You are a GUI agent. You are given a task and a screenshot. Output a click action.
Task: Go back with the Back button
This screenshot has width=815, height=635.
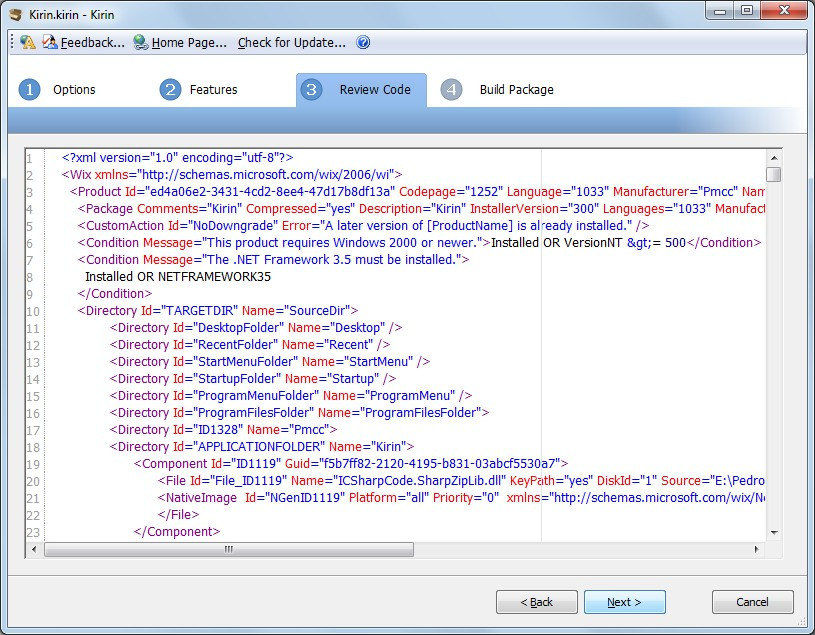point(536,602)
